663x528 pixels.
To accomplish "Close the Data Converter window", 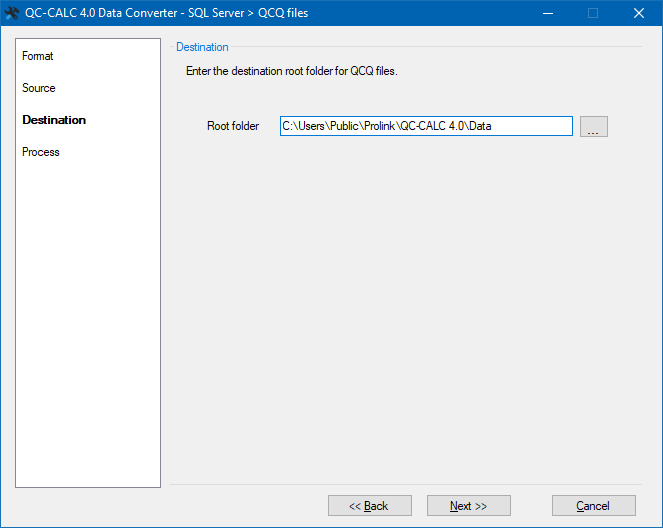I will 639,13.
